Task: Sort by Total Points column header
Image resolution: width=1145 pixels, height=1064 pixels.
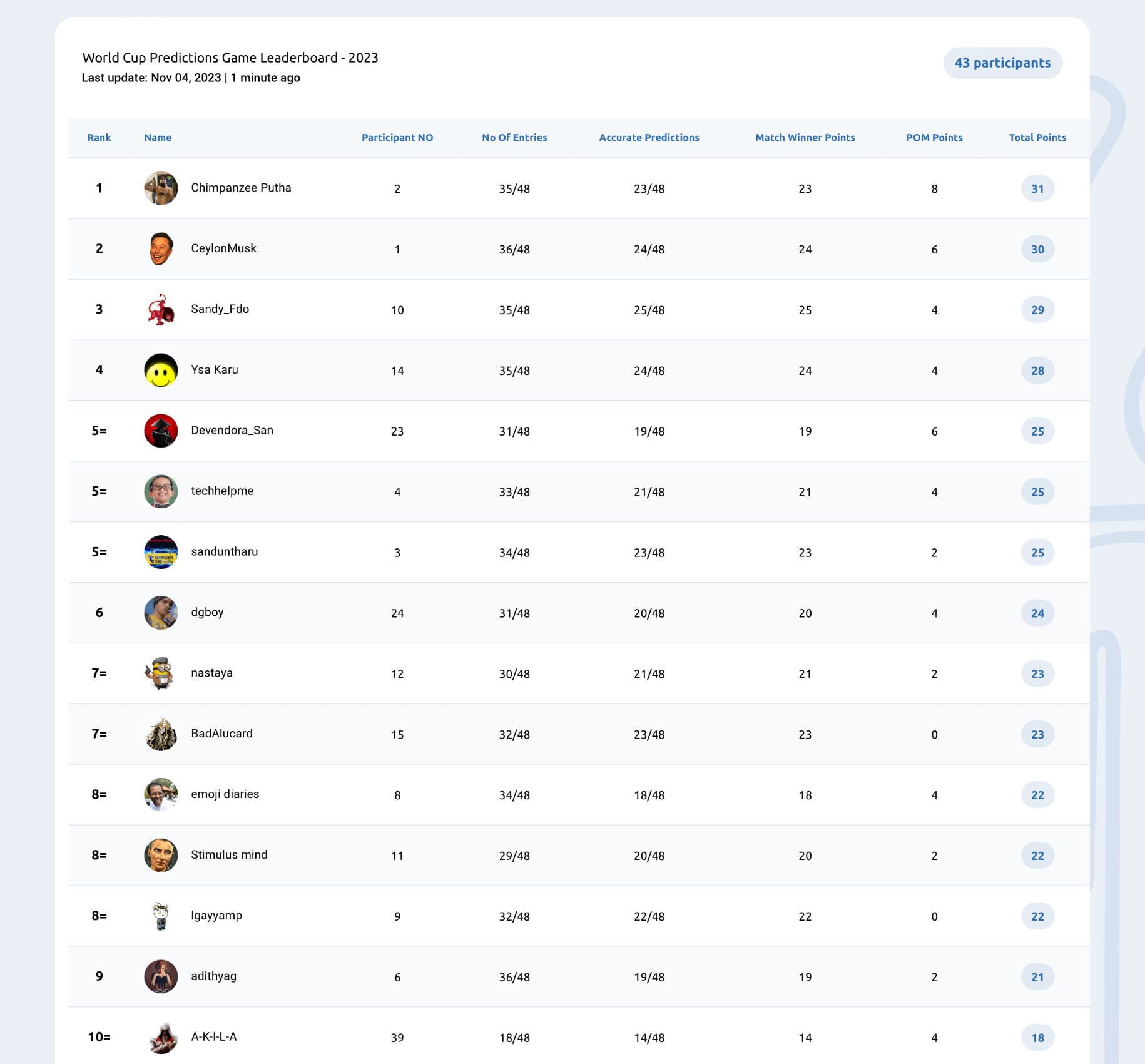Action: point(1037,138)
